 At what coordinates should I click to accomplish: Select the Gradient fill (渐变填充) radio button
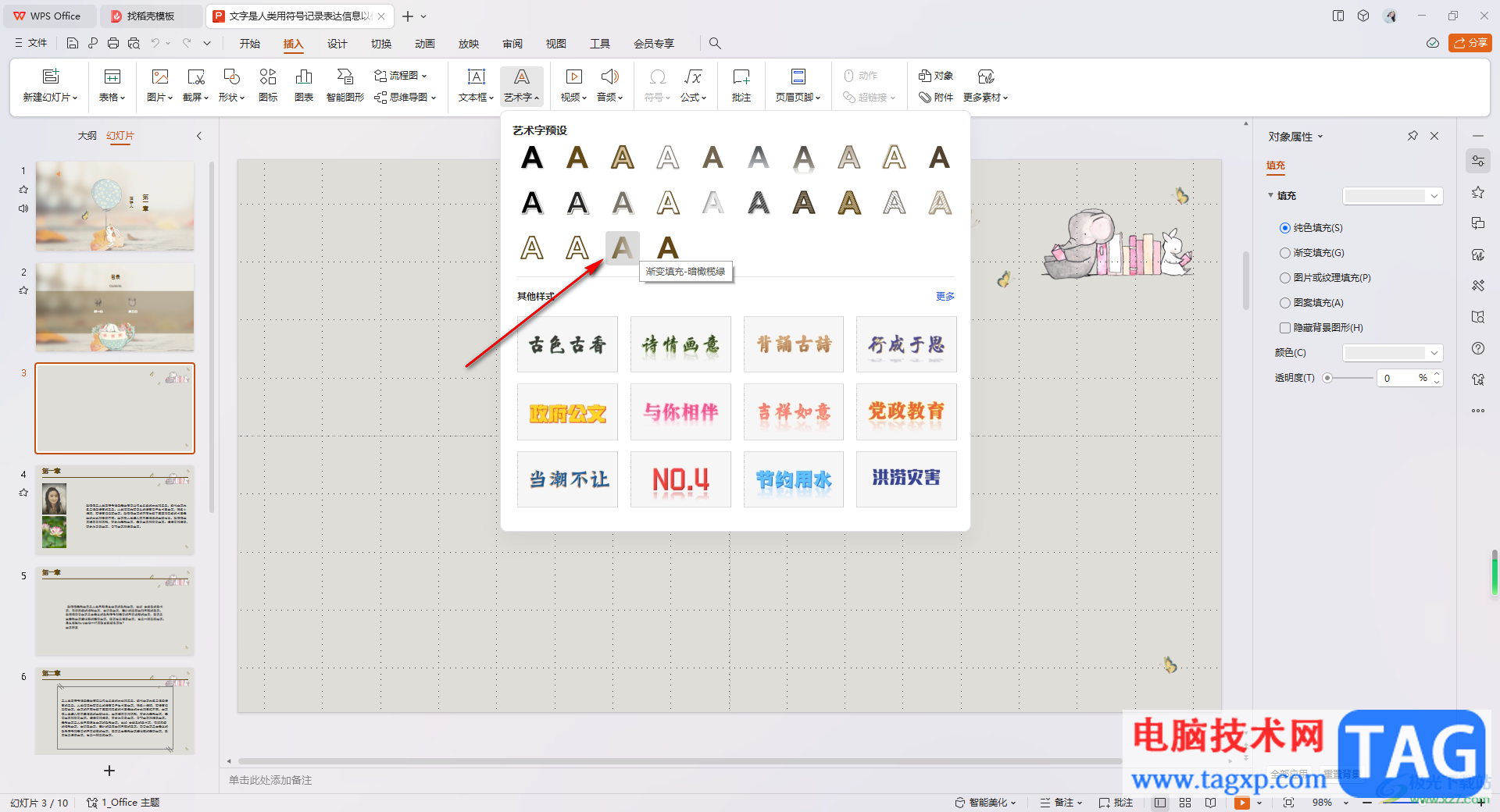pos(1285,253)
